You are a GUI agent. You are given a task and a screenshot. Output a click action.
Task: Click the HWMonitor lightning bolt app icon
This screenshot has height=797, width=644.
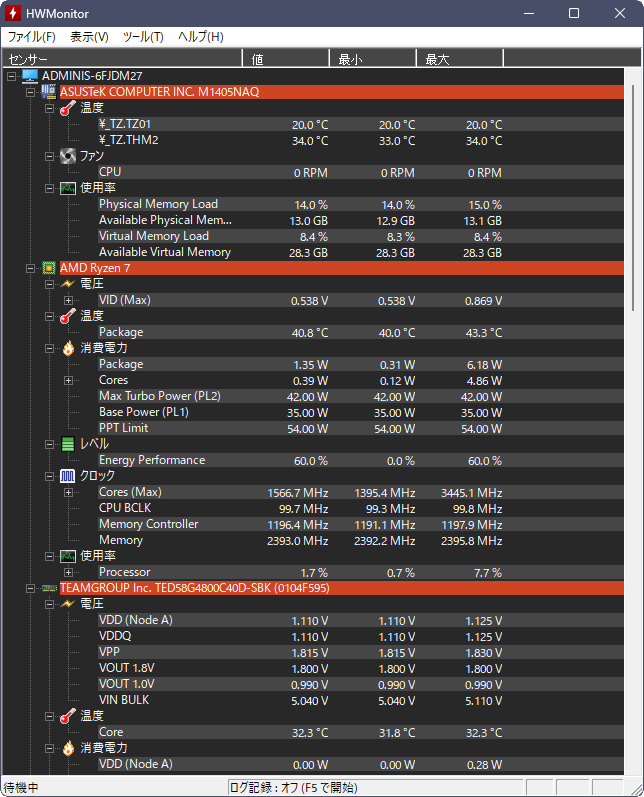click(13, 13)
